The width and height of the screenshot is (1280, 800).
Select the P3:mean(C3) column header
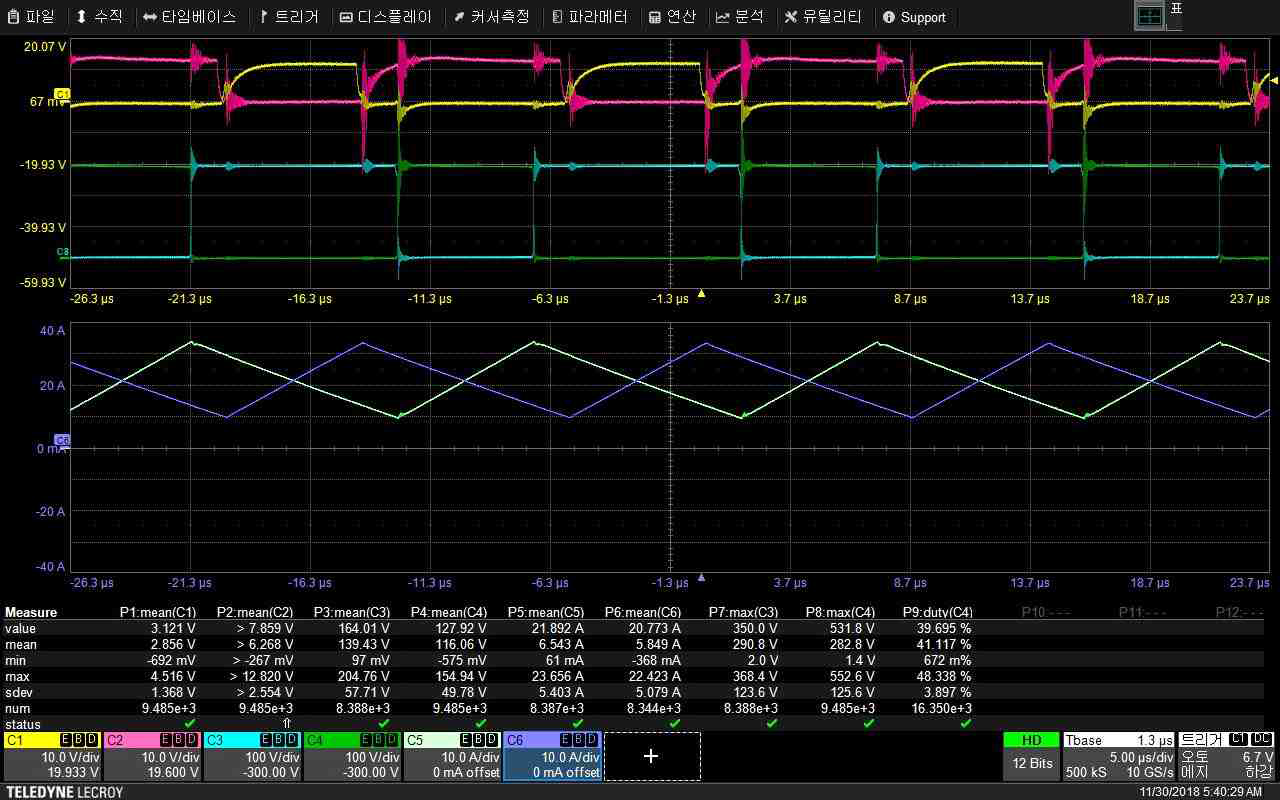[352, 612]
